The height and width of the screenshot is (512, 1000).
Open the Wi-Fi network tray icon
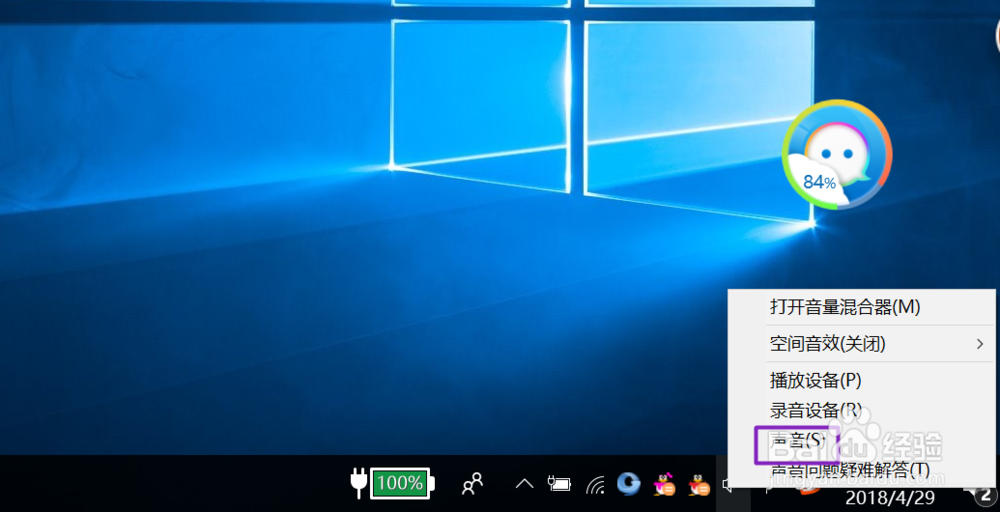pos(596,485)
